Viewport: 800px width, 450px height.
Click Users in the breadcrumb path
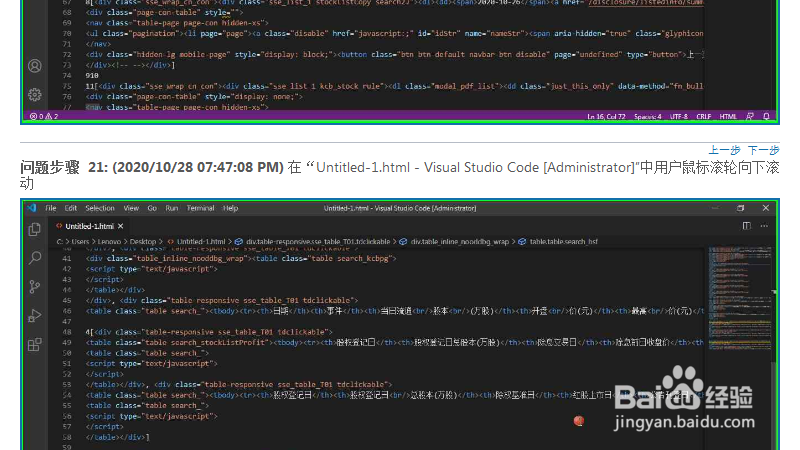tap(80, 242)
